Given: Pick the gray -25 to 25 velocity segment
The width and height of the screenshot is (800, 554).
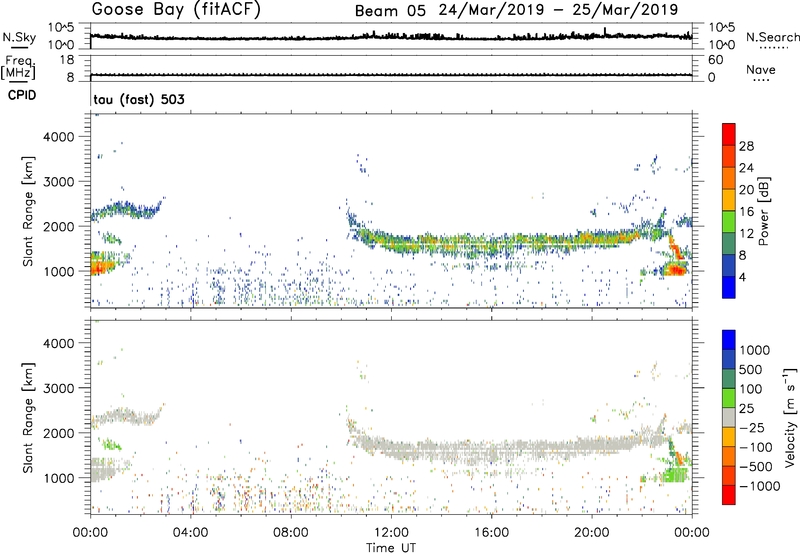Looking at the screenshot, I should [x=729, y=418].
